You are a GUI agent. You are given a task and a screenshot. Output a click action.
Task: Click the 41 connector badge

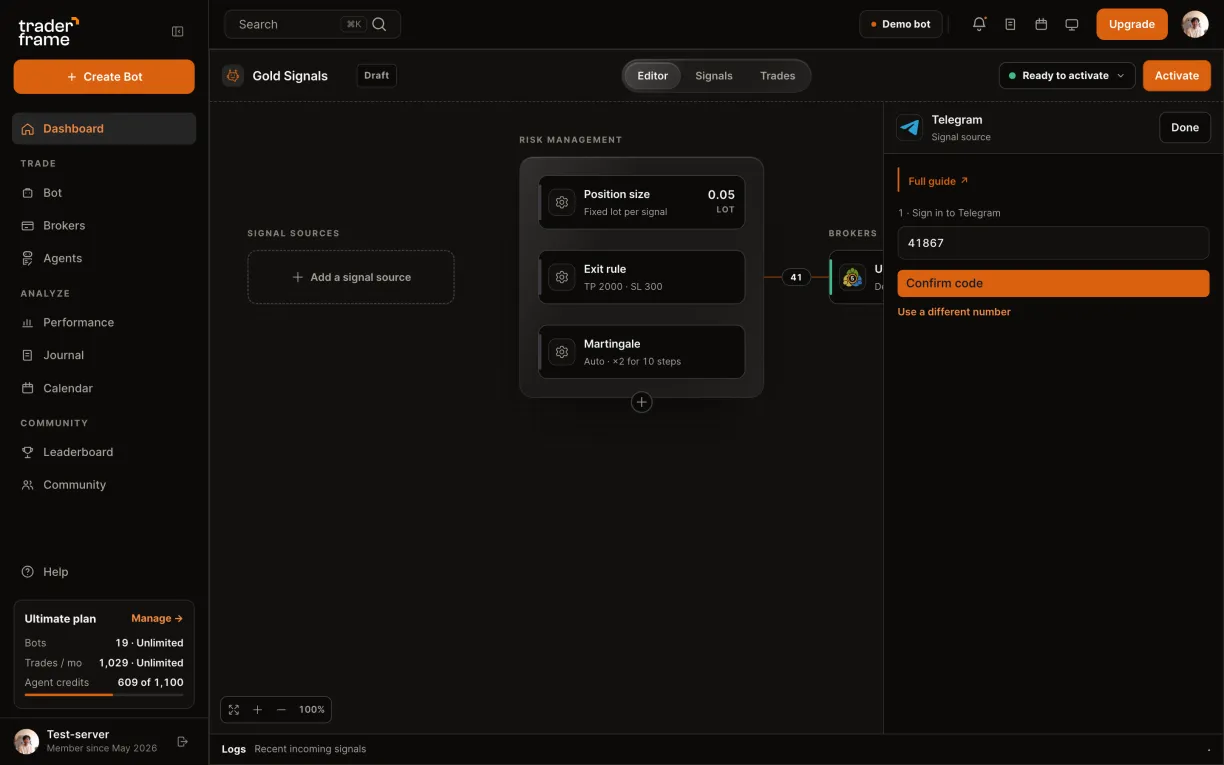point(796,277)
